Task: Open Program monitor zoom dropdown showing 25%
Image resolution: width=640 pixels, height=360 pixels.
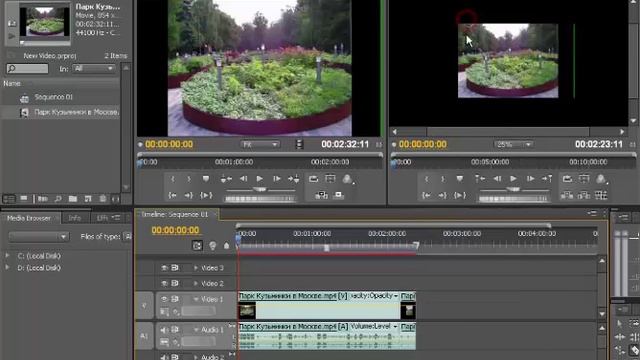Action: pos(513,144)
